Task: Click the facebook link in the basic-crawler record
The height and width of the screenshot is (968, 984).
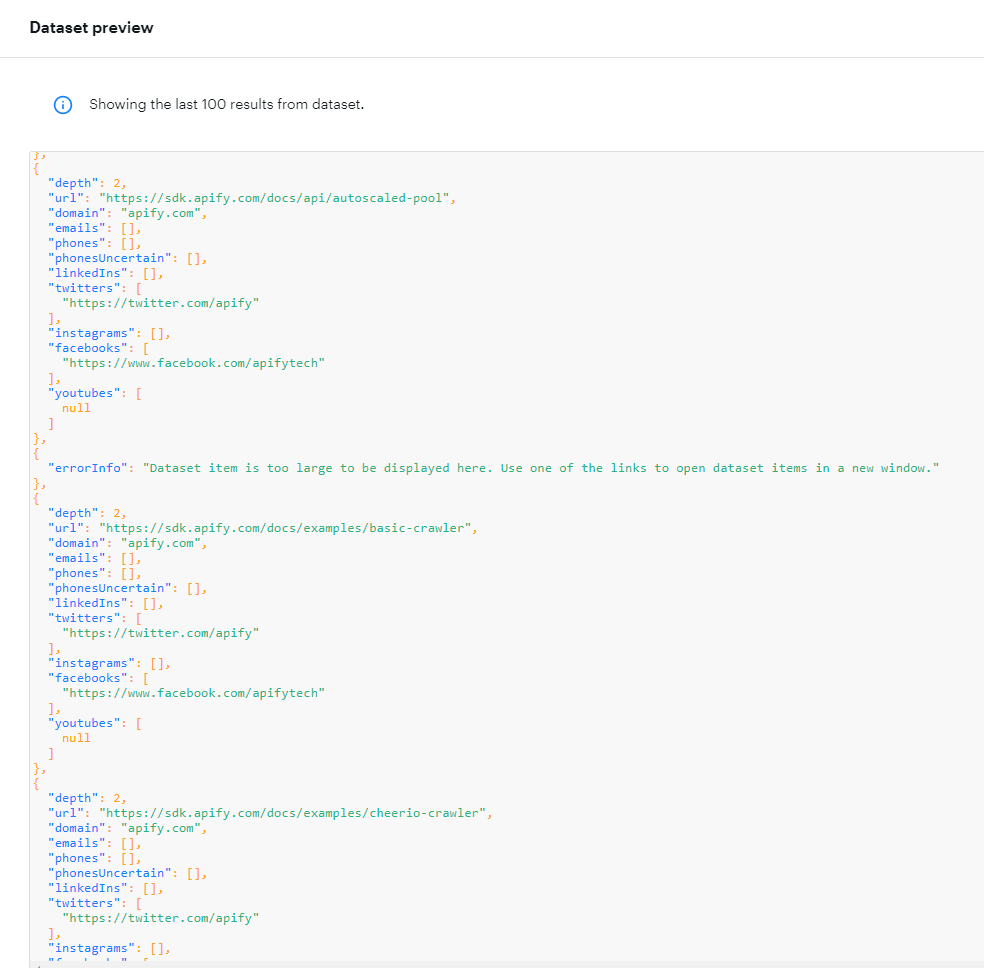Action: [193, 693]
